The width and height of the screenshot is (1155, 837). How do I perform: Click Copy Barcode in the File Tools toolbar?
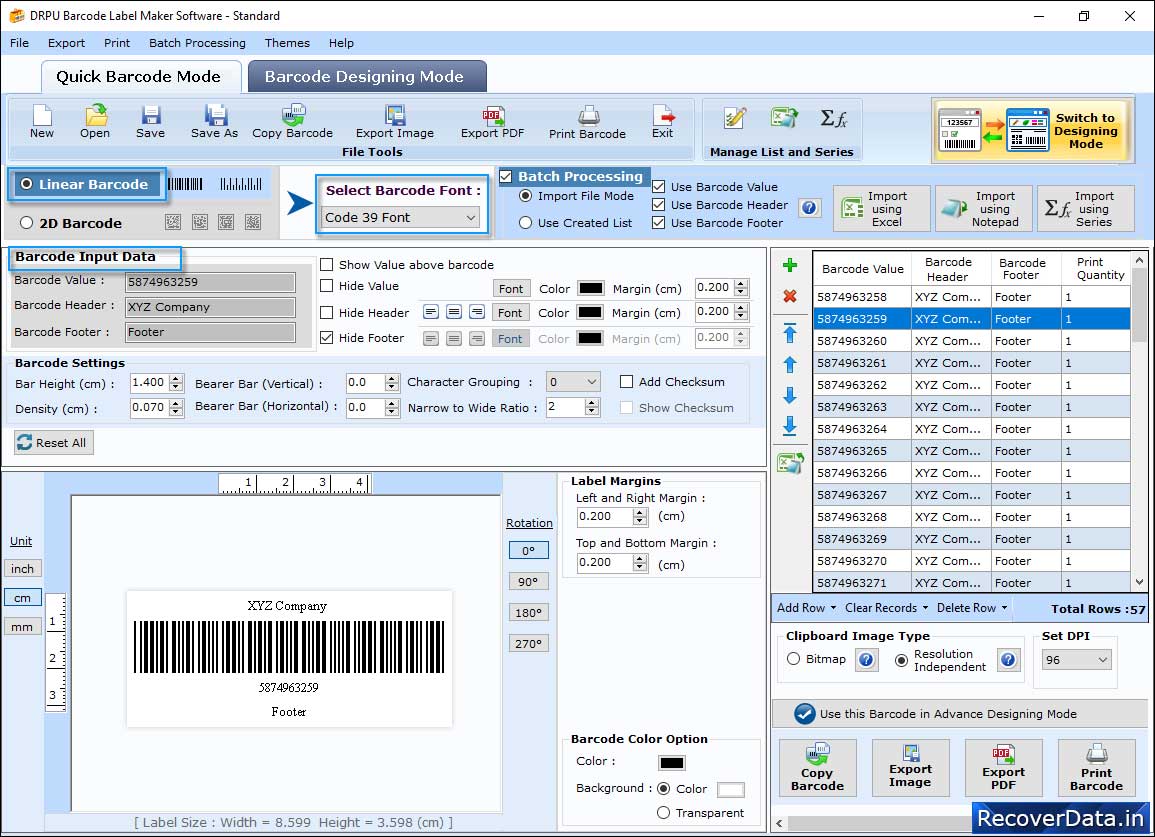click(x=292, y=122)
